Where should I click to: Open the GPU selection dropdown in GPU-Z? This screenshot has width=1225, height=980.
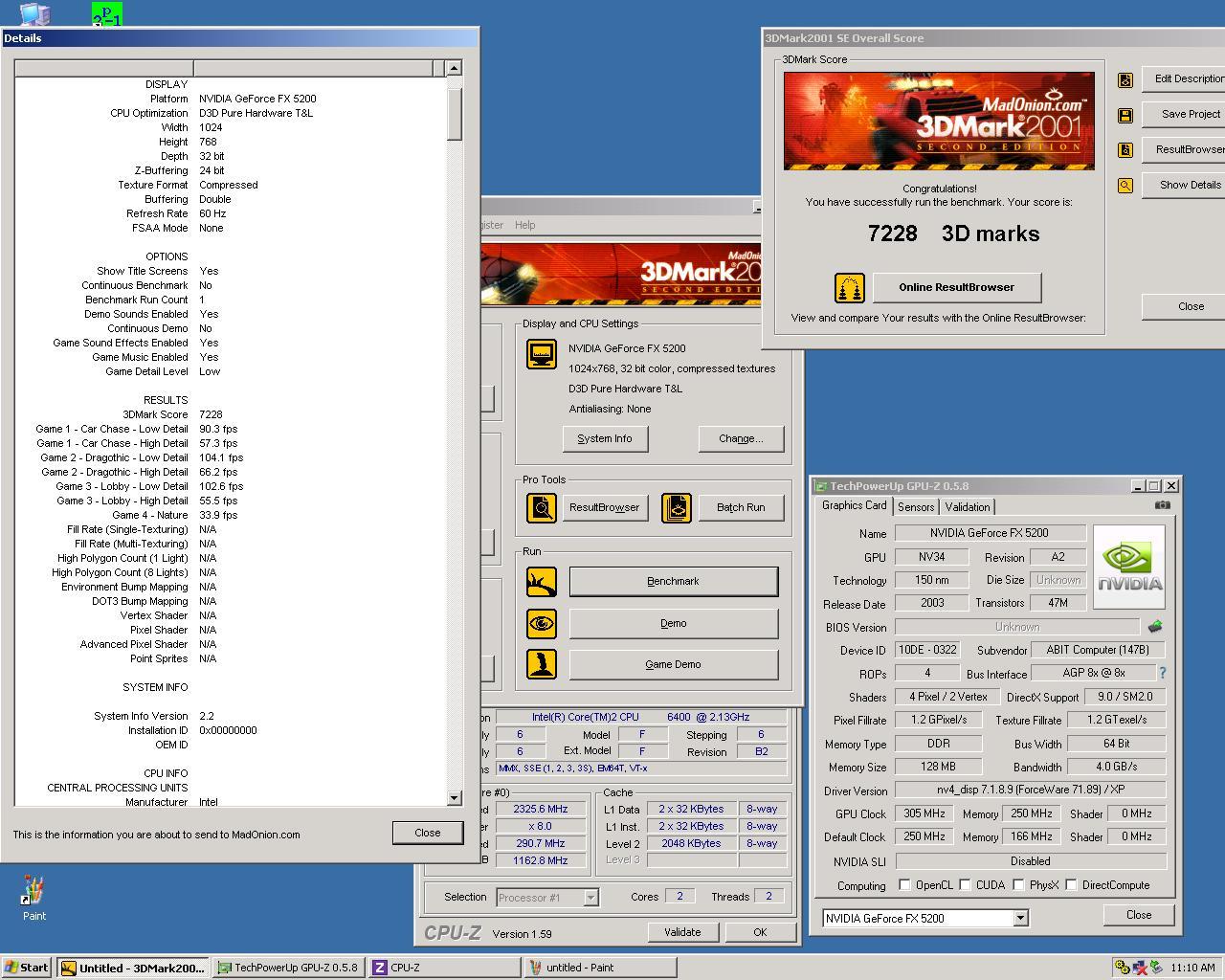point(1020,919)
